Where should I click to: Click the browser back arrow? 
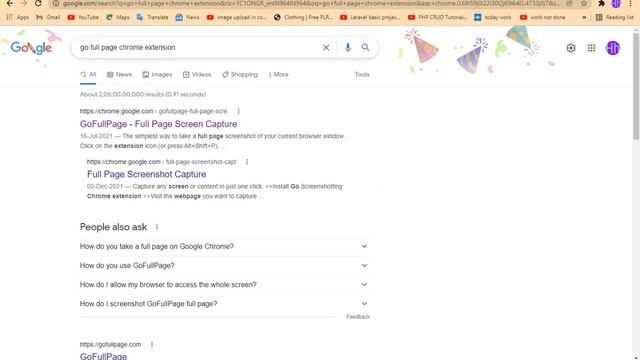pos(9,3)
